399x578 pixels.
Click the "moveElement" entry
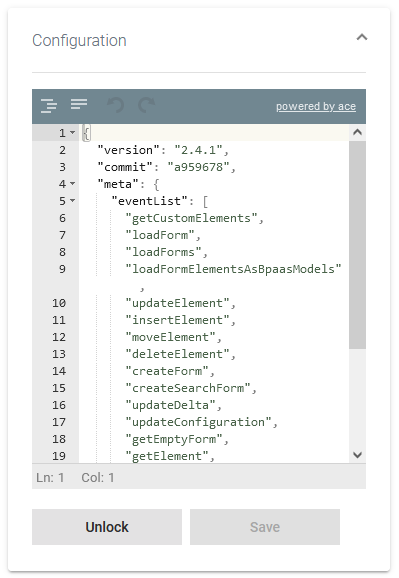173,337
